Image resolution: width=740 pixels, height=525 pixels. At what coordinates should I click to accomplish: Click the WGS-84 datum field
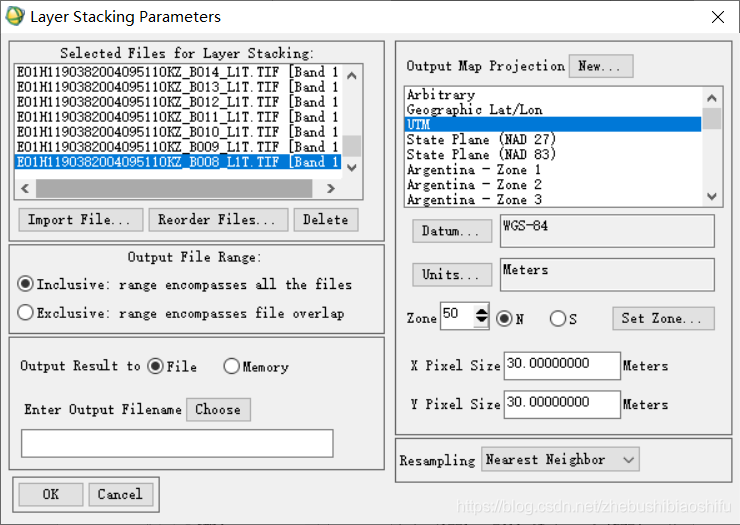pos(607,231)
